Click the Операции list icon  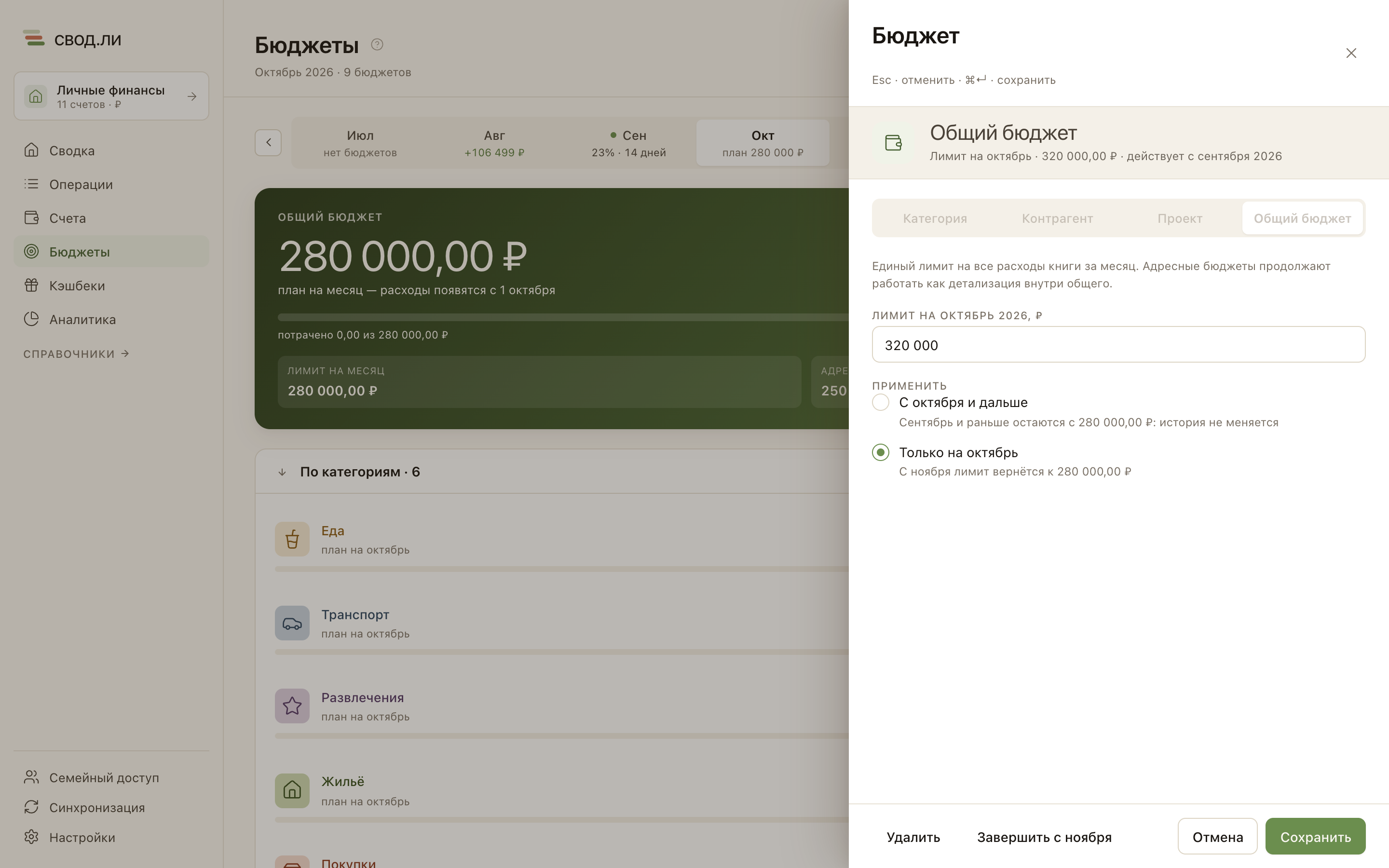[x=31, y=184]
